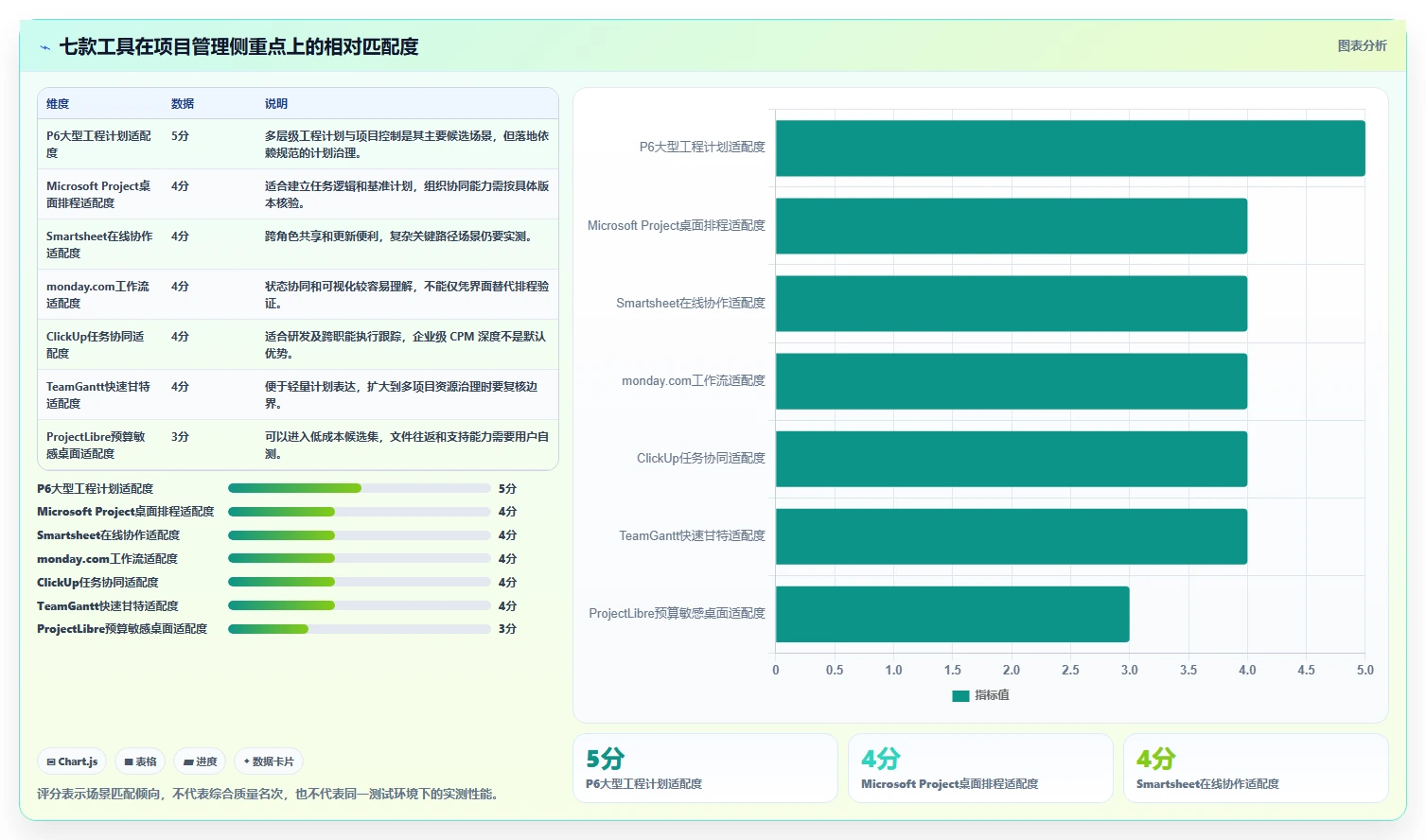Open the 4分 Smartsheet在线协作适配度 data card
The width and height of the screenshot is (1426, 840).
coord(1256,768)
